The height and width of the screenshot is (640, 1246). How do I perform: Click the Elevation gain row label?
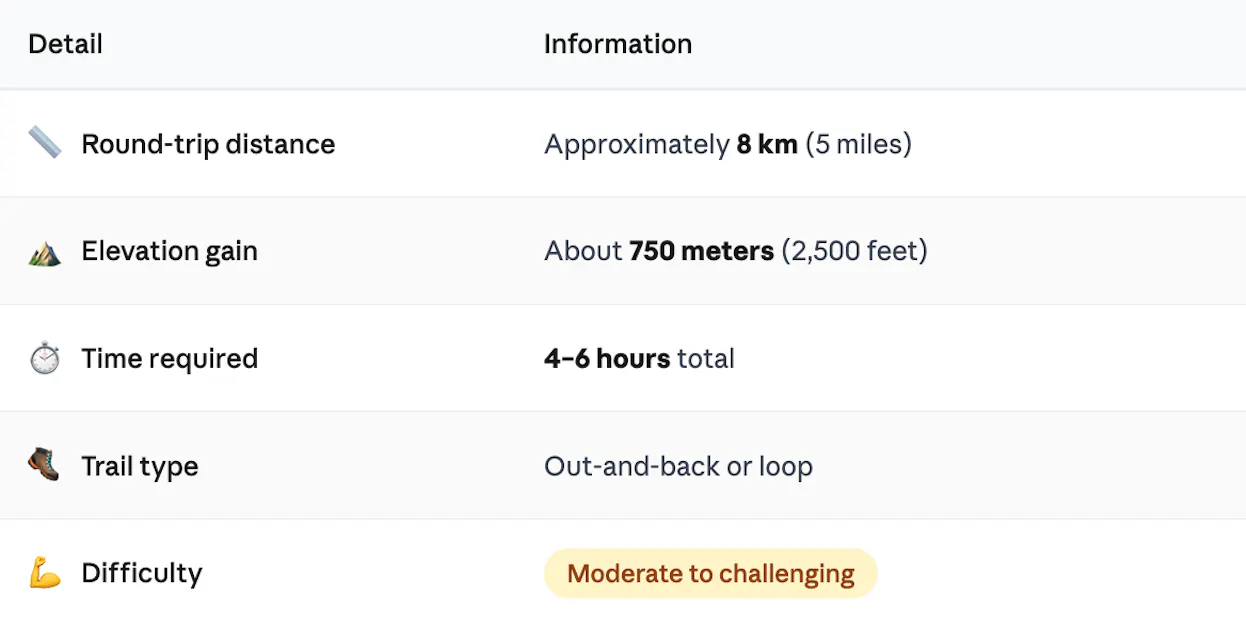click(169, 251)
